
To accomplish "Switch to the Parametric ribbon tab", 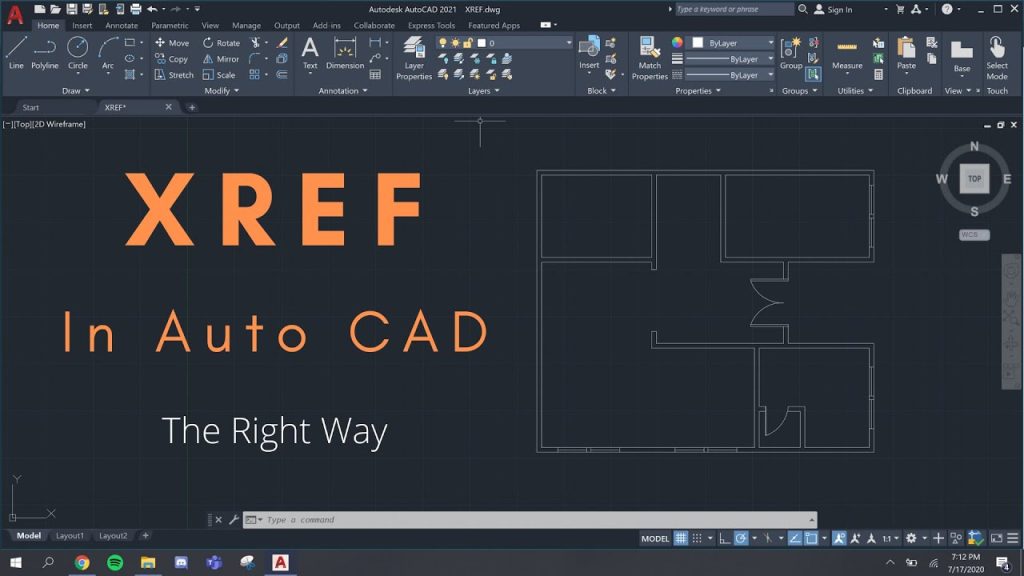I will tap(170, 25).
